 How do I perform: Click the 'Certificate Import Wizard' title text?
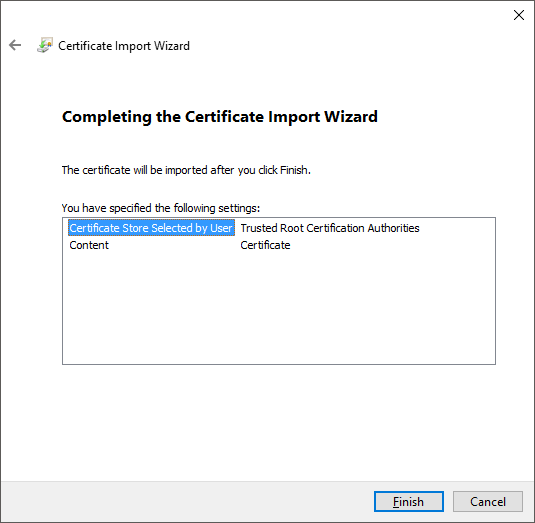point(124,46)
